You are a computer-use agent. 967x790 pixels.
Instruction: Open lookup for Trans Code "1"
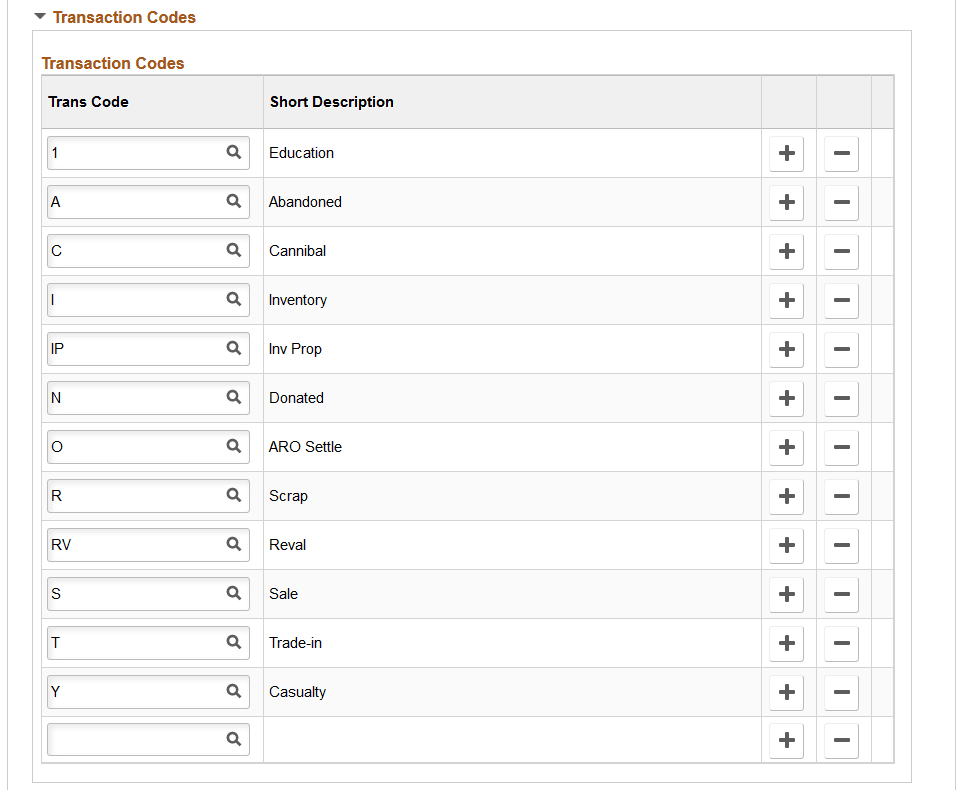pos(232,152)
